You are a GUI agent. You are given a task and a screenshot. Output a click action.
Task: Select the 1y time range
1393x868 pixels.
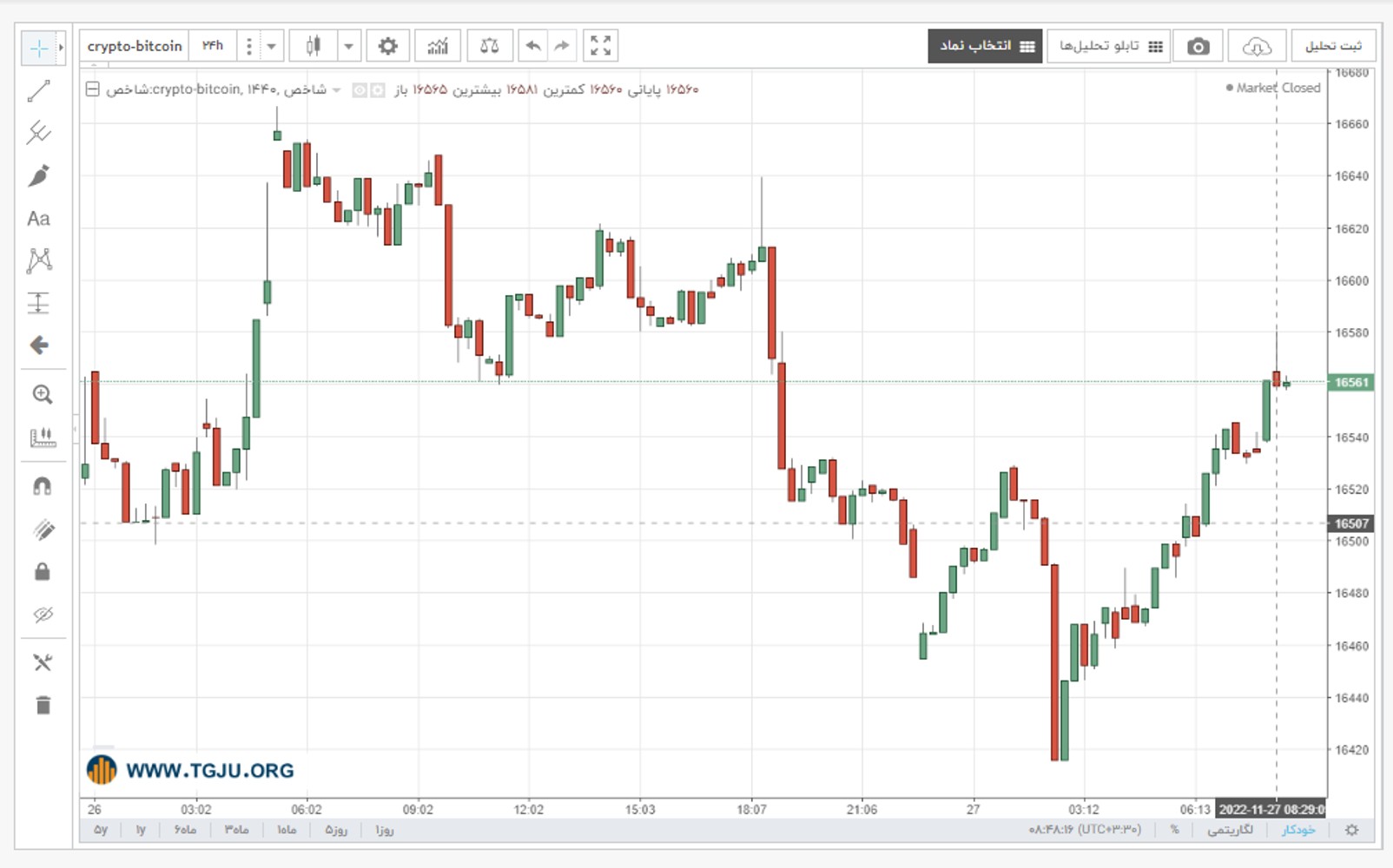pos(141,830)
